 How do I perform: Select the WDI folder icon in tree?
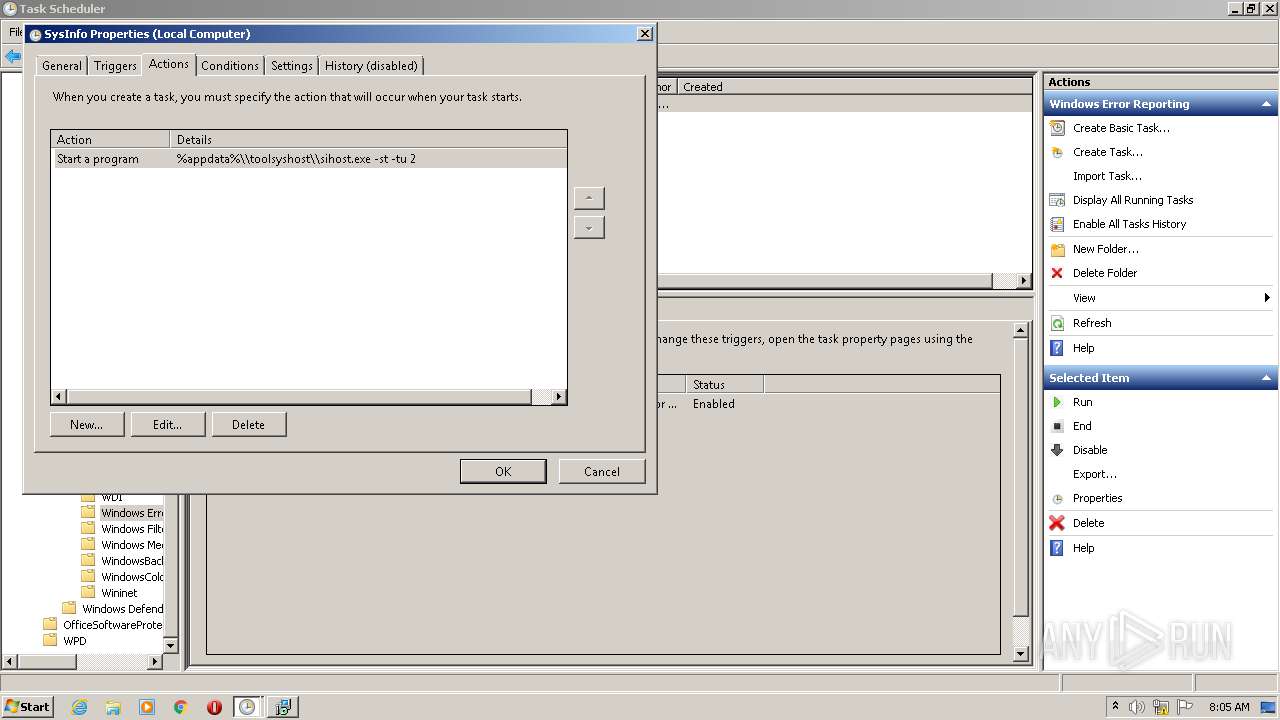tap(88, 497)
